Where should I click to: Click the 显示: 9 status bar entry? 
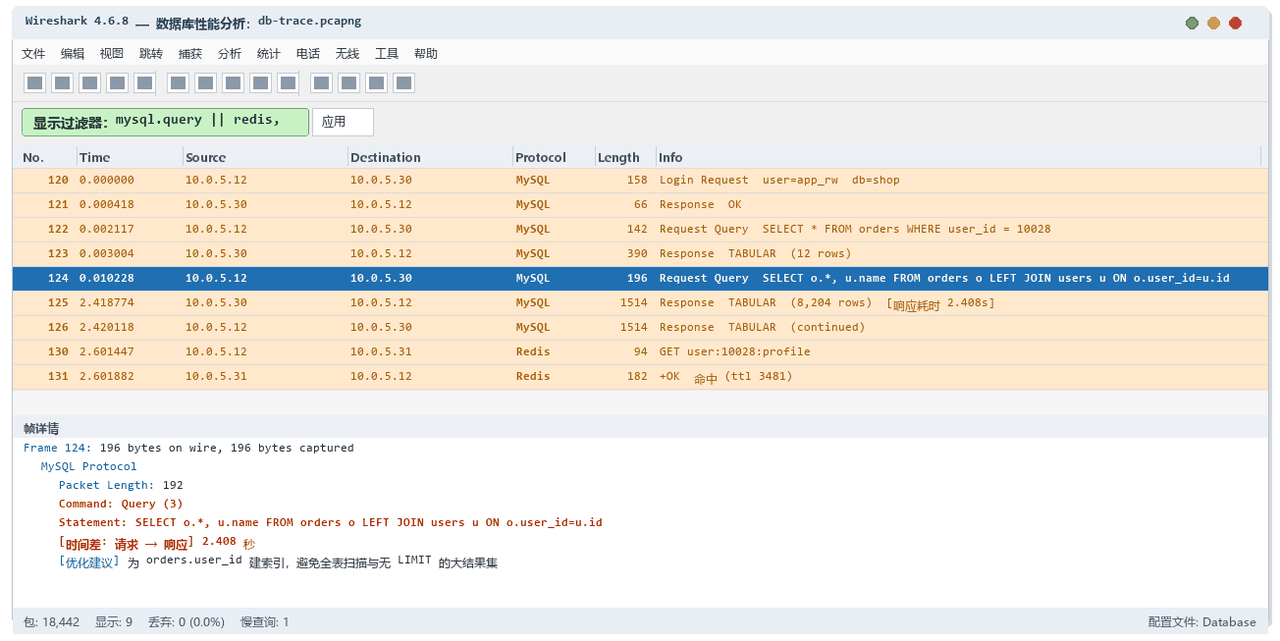(114, 622)
